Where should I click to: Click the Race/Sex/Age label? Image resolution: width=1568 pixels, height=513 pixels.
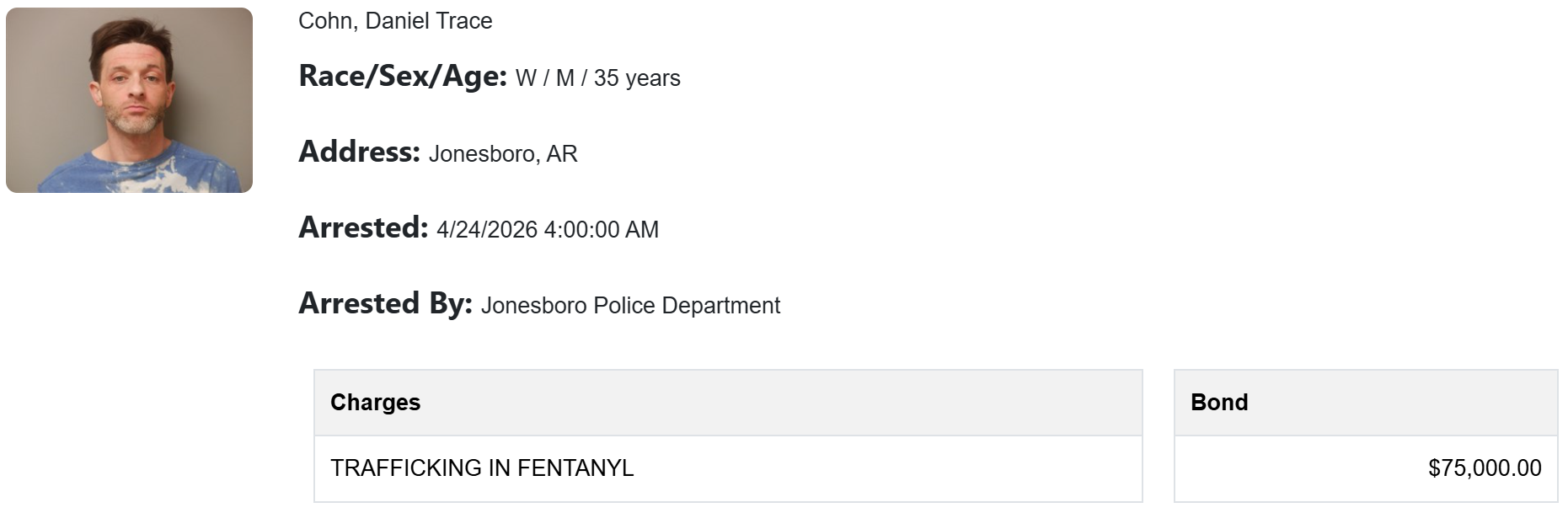[403, 77]
